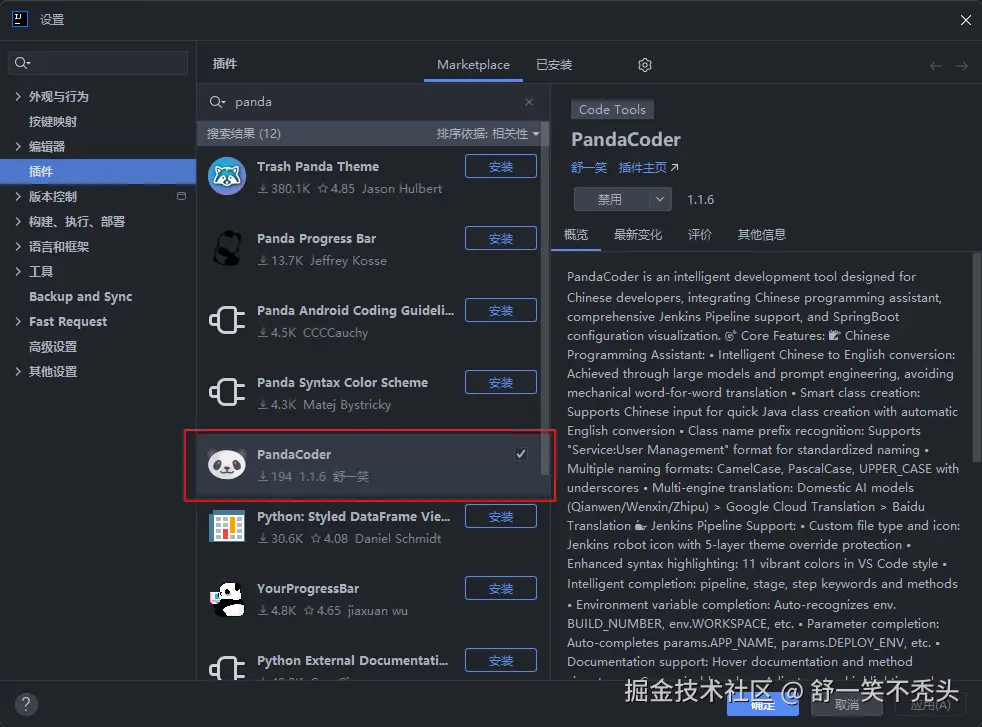Image resolution: width=982 pixels, height=727 pixels.
Task: Expand the 版本控制 settings section
Action: click(18, 197)
